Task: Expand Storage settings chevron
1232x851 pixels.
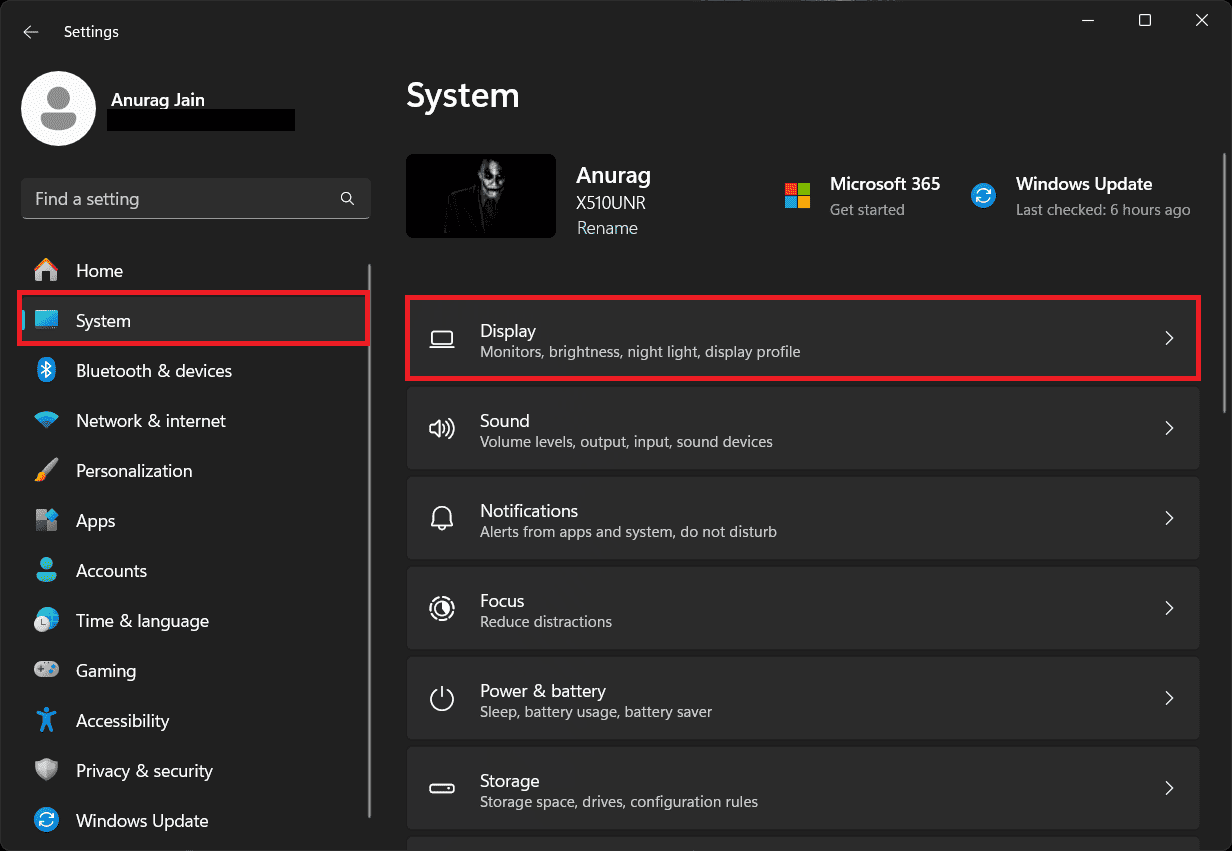Action: pyautogui.click(x=1169, y=789)
